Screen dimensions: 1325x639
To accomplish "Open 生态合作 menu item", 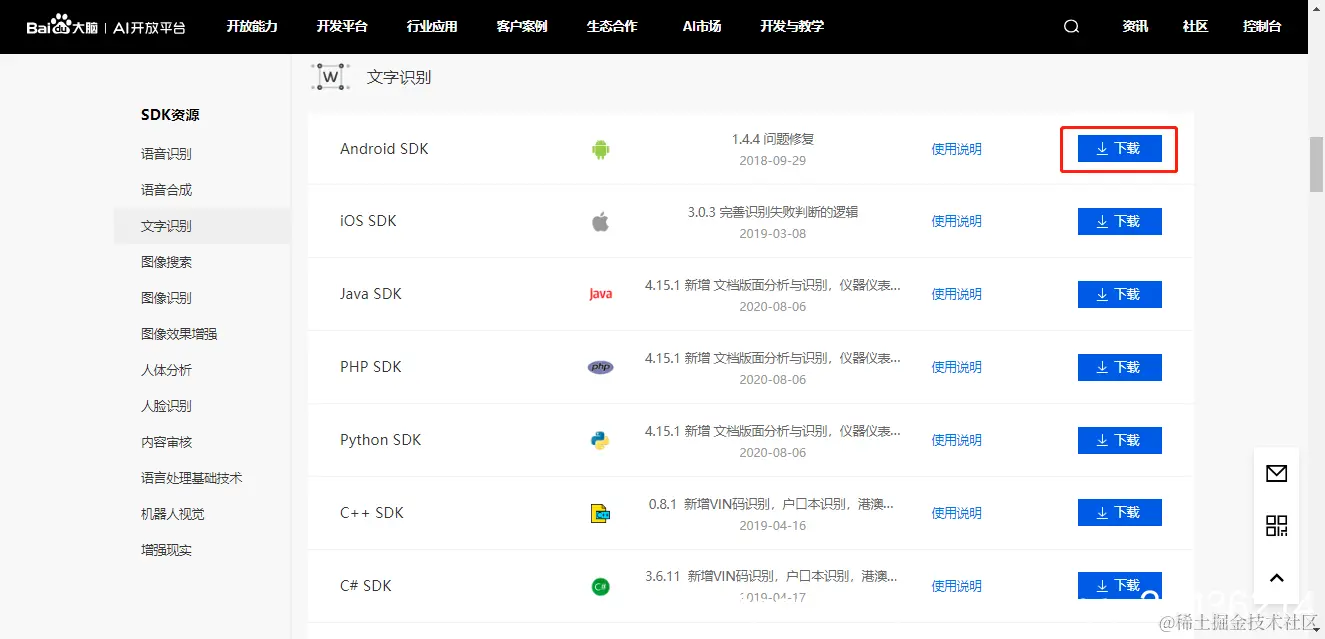I will pos(612,26).
